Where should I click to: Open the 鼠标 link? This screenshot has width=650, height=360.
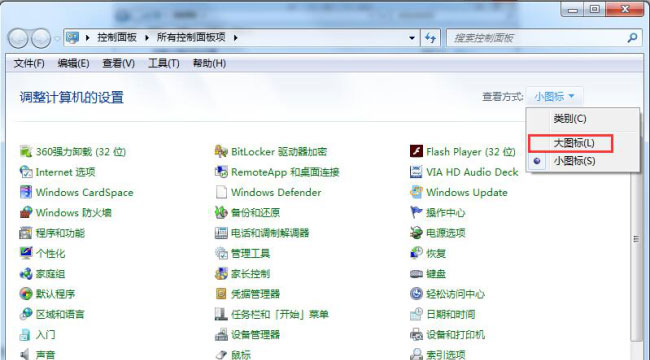(x=241, y=355)
